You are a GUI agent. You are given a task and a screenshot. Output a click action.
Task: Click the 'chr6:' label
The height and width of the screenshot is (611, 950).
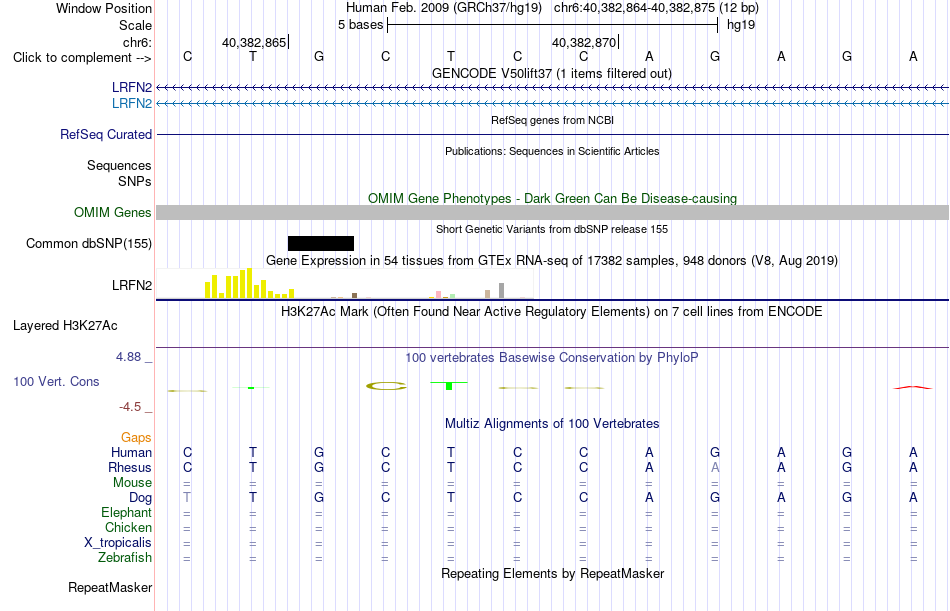tap(138, 42)
